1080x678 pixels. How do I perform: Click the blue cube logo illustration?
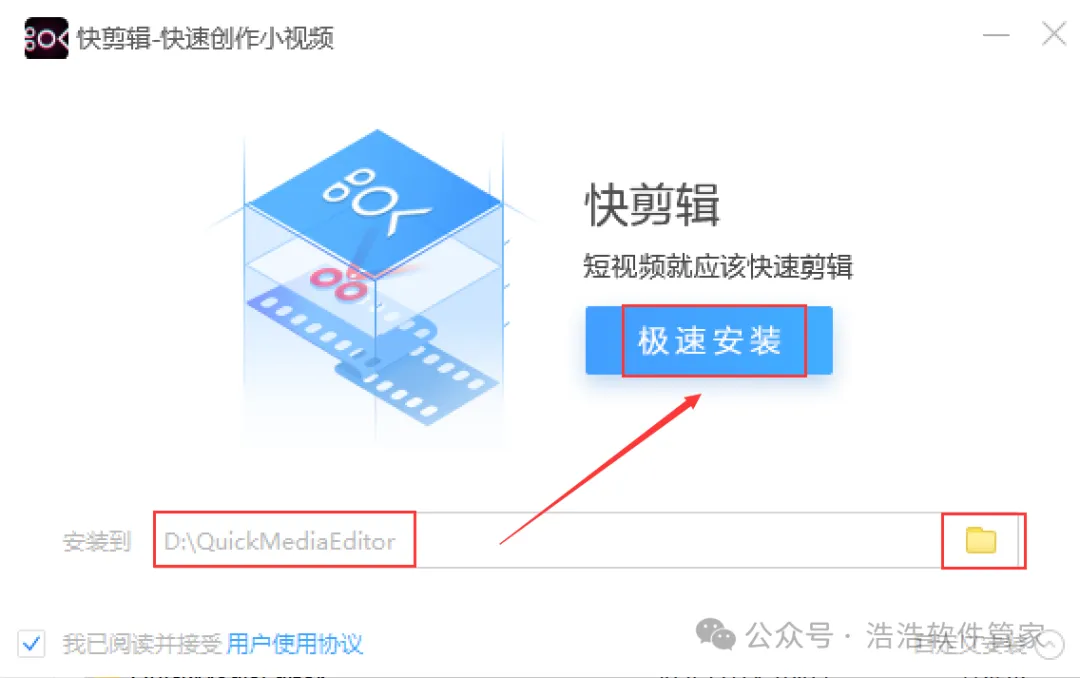pos(375,204)
